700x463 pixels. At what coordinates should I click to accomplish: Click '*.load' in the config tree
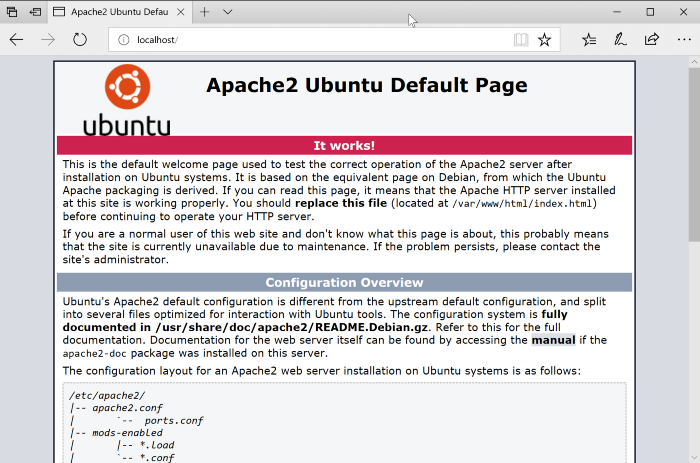pos(157,445)
